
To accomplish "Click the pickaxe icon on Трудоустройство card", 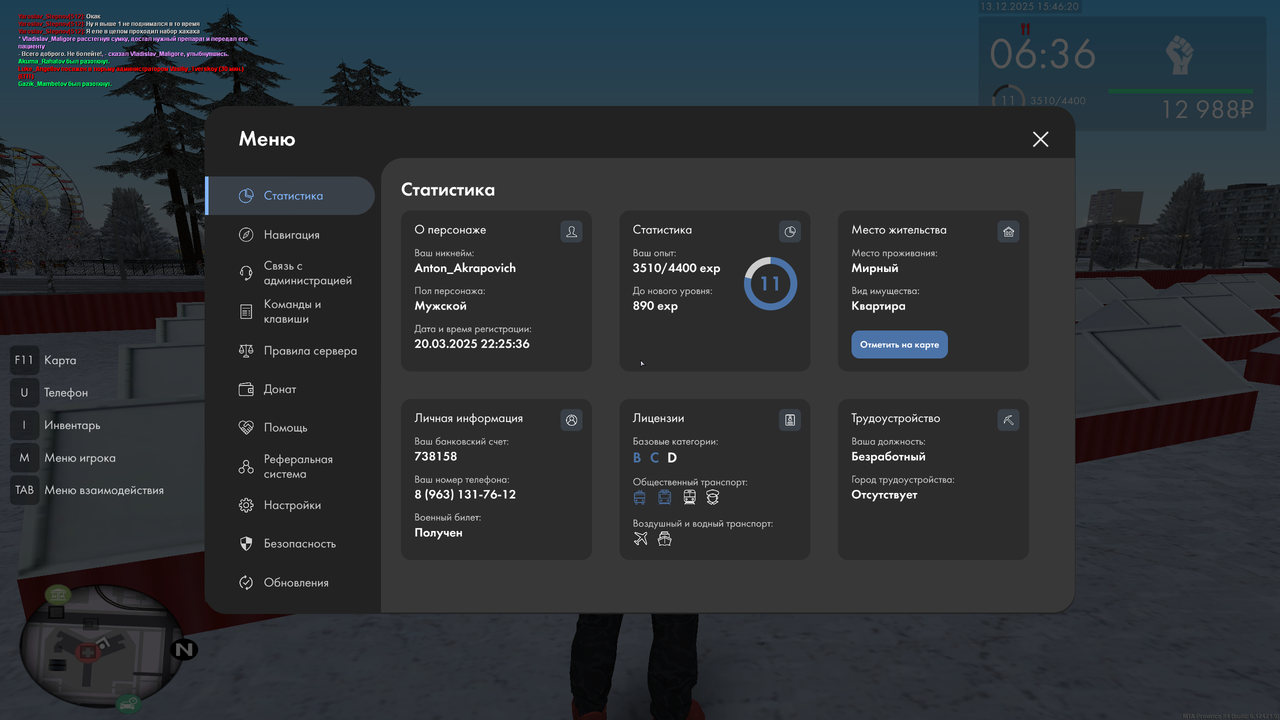I will click(1008, 420).
